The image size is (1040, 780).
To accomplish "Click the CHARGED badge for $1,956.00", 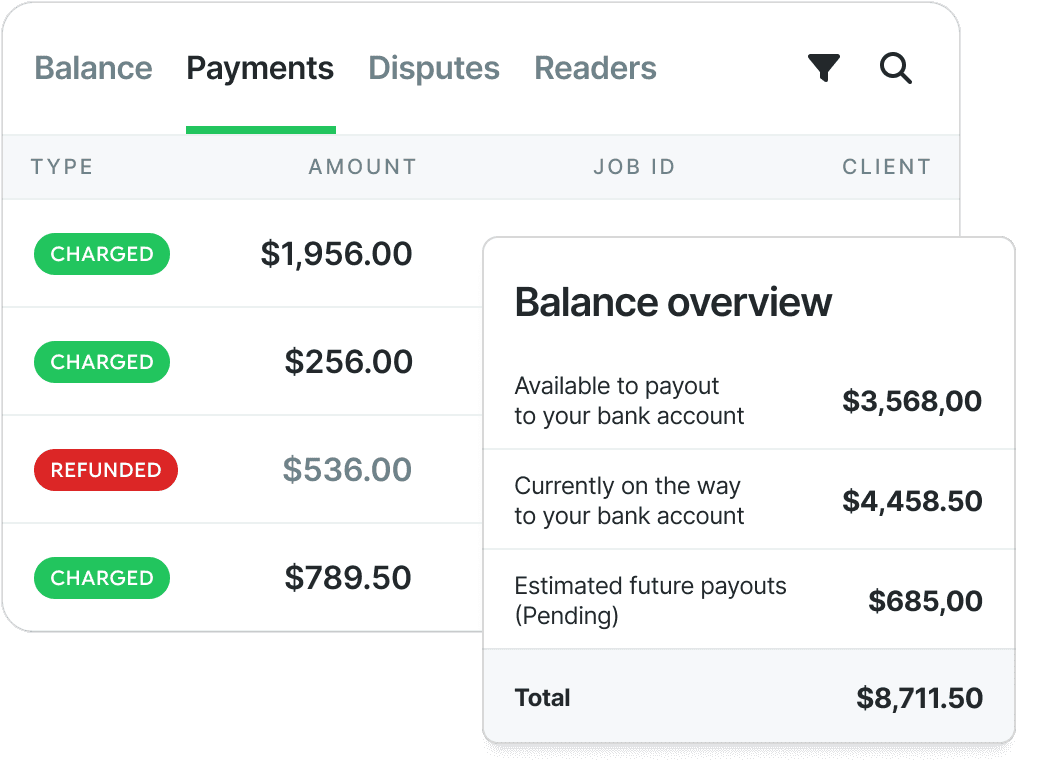I will (x=102, y=254).
